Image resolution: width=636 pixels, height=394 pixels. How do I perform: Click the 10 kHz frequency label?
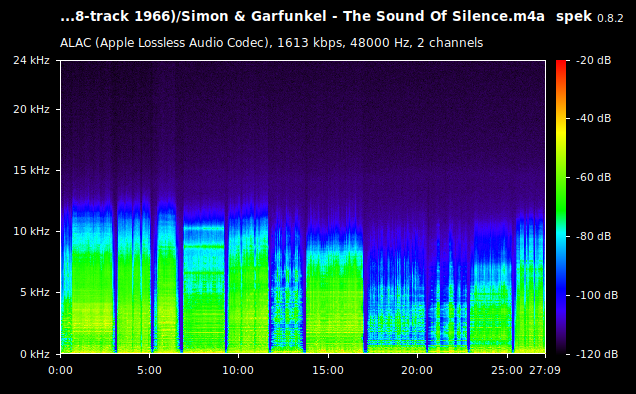31,231
